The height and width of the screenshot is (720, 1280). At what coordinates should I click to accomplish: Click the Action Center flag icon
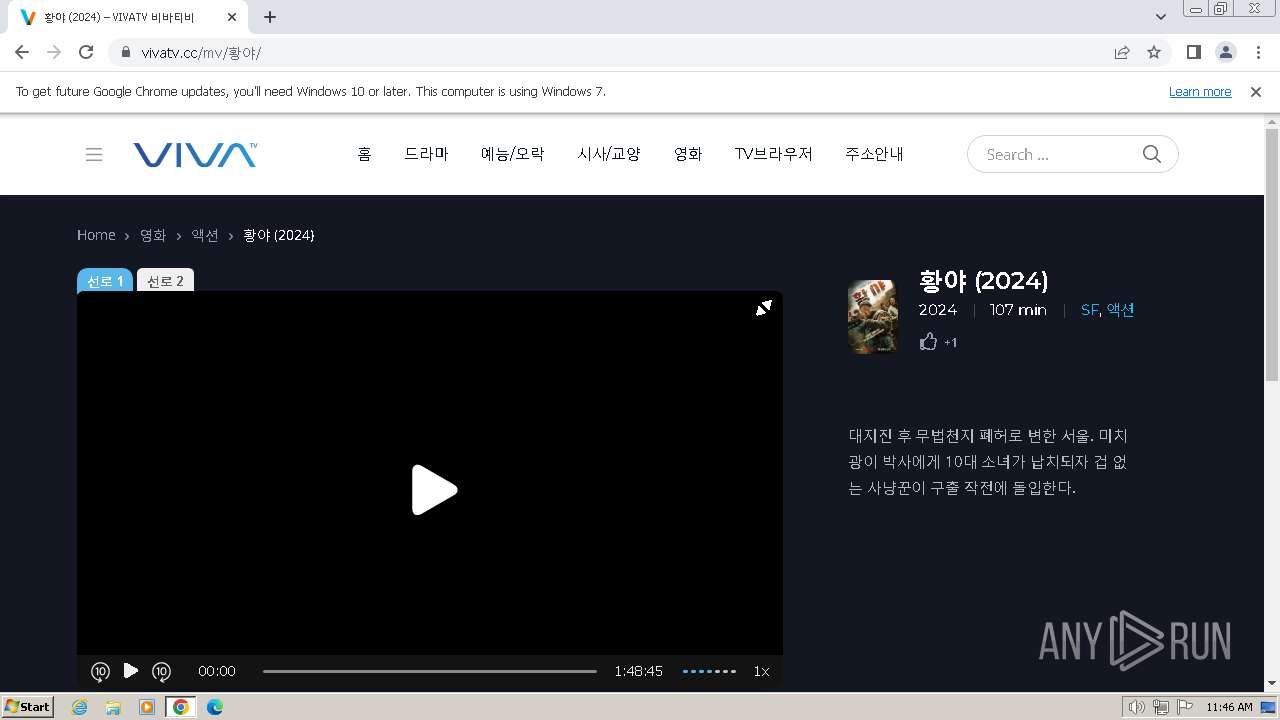[x=1185, y=707]
